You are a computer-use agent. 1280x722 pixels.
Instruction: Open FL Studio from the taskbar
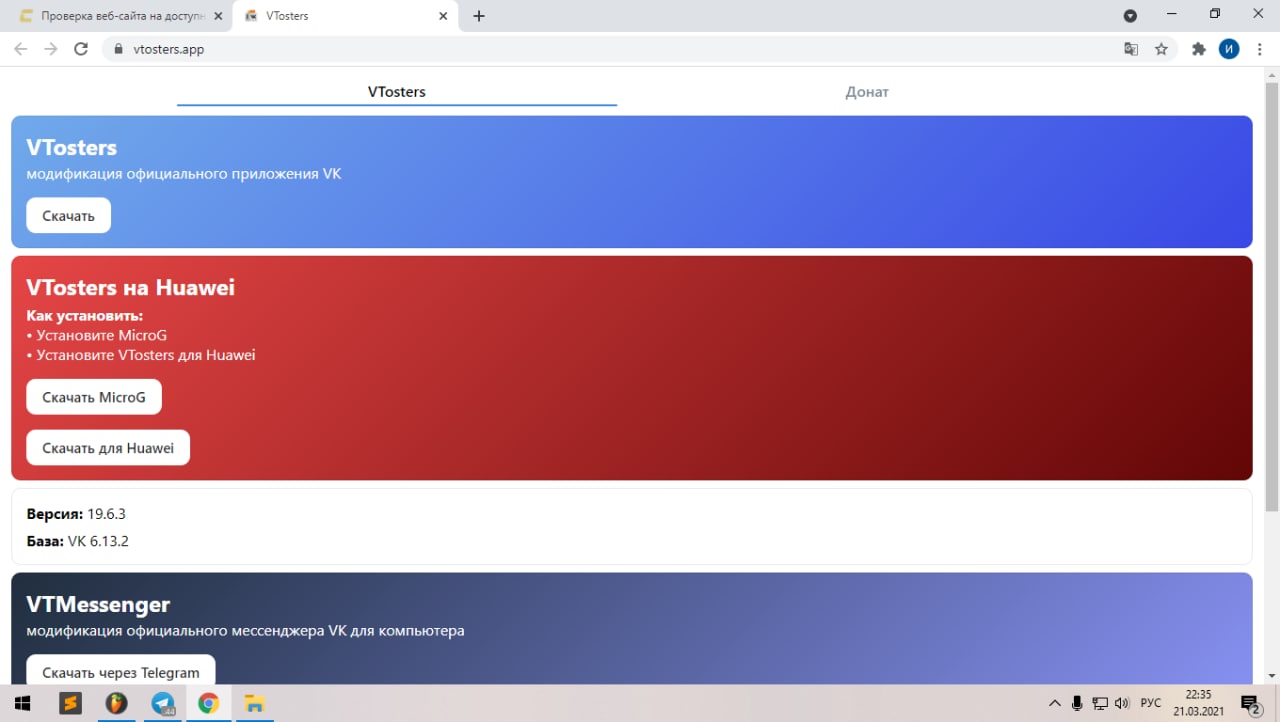116,703
